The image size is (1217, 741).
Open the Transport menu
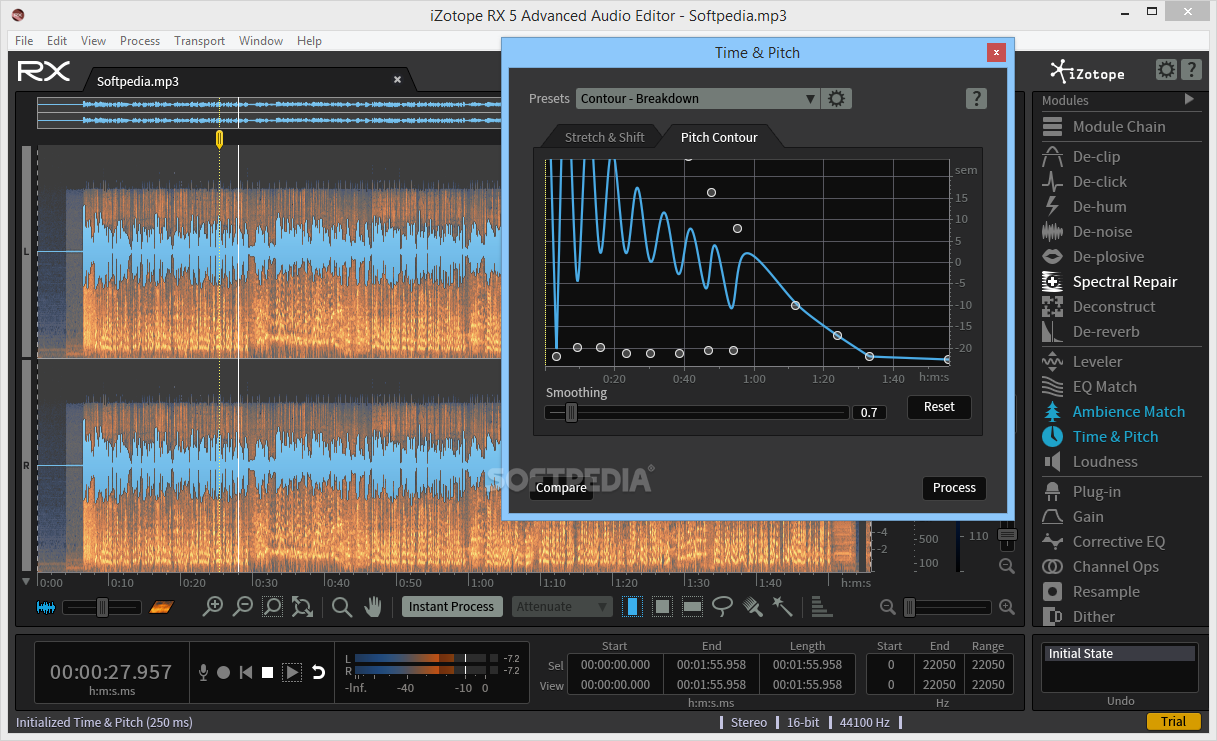200,41
